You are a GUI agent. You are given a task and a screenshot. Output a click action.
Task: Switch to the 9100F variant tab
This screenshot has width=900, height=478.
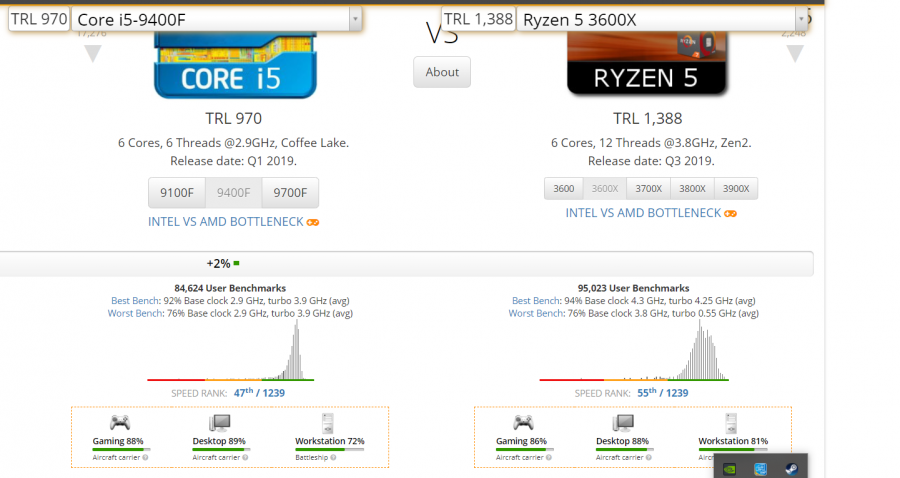177,193
